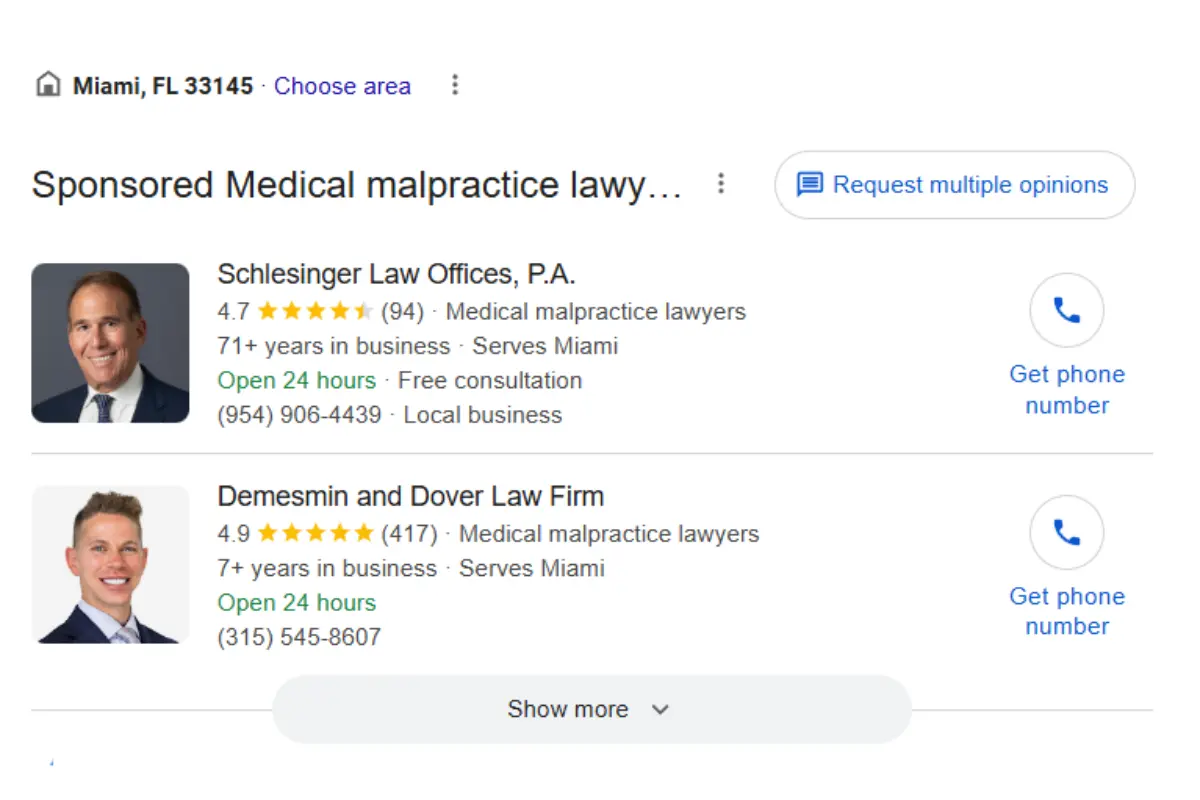Click the 4.7 star rating with 94 reviews
The width and height of the screenshot is (1200, 800).
coord(320,312)
